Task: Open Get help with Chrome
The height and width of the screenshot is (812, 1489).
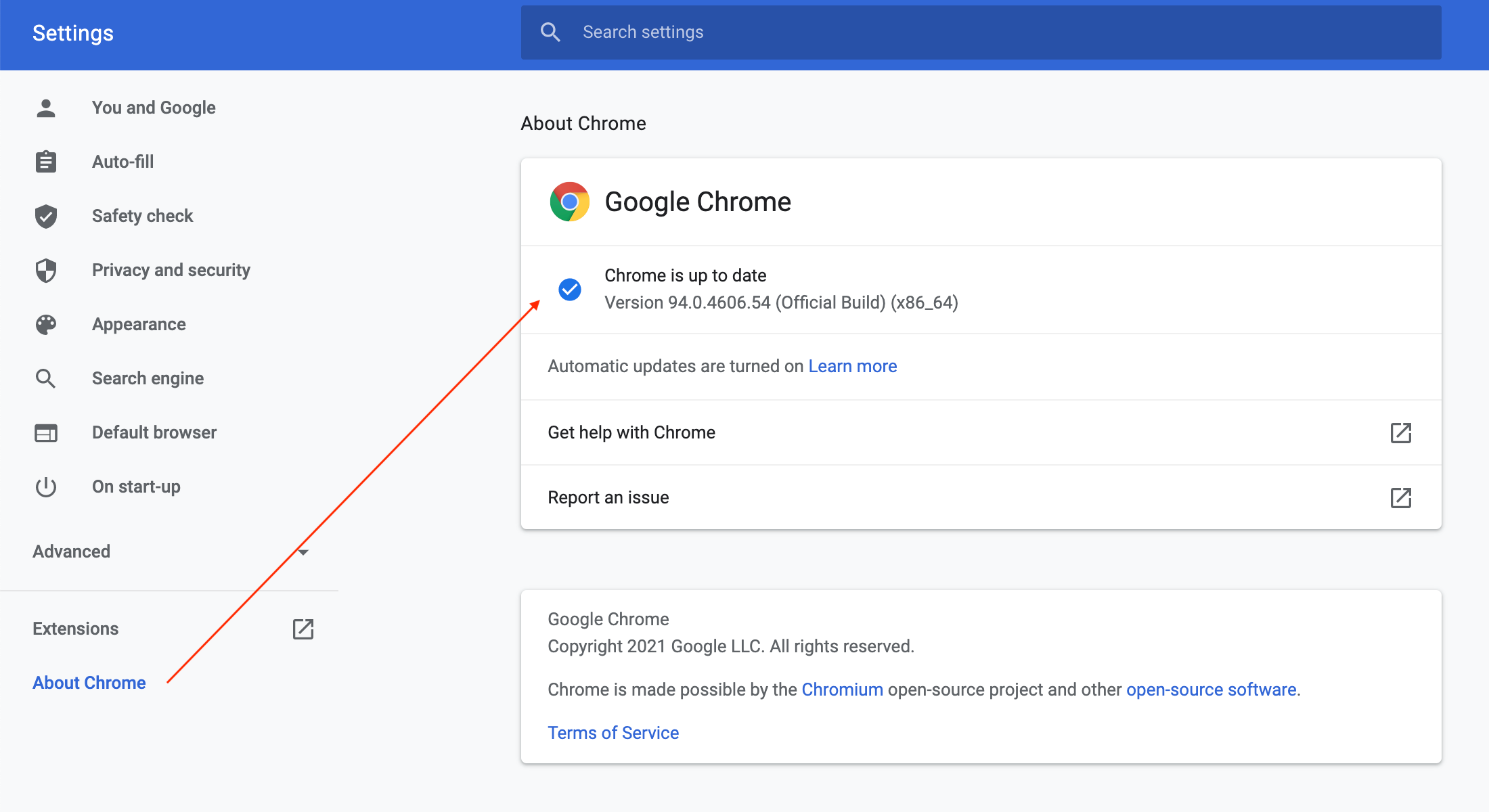Action: 981,432
